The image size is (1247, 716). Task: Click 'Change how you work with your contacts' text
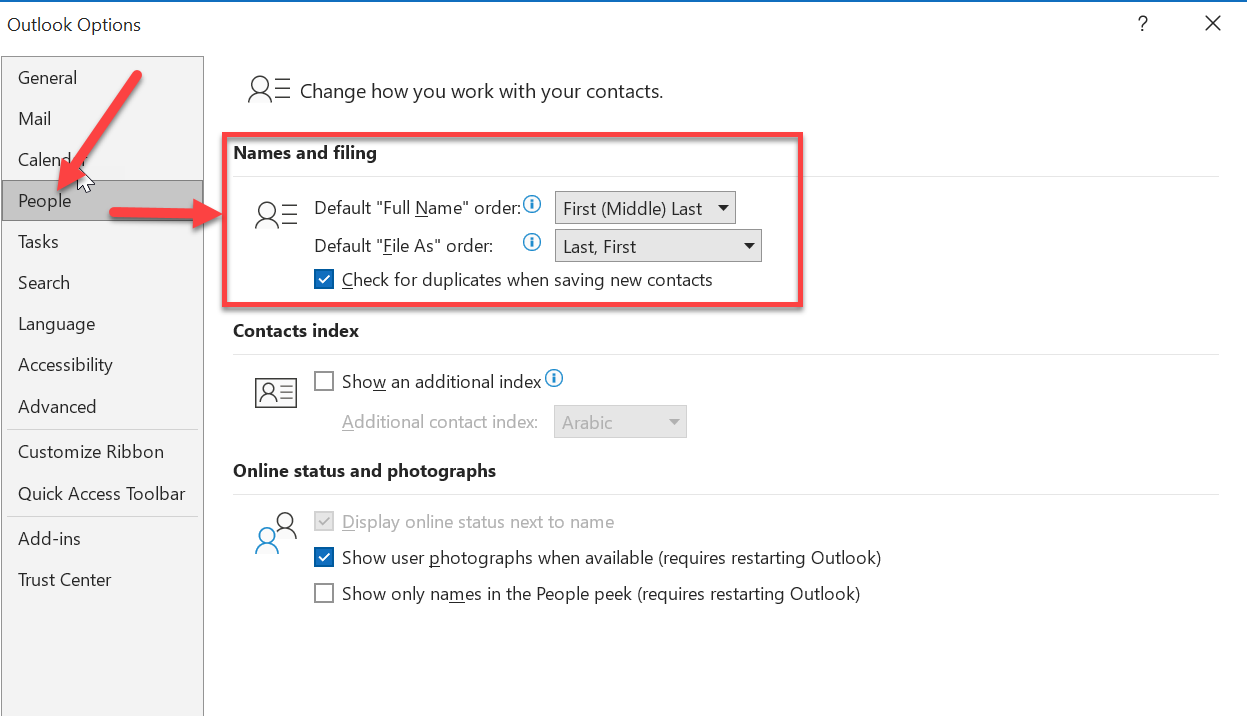pos(482,91)
